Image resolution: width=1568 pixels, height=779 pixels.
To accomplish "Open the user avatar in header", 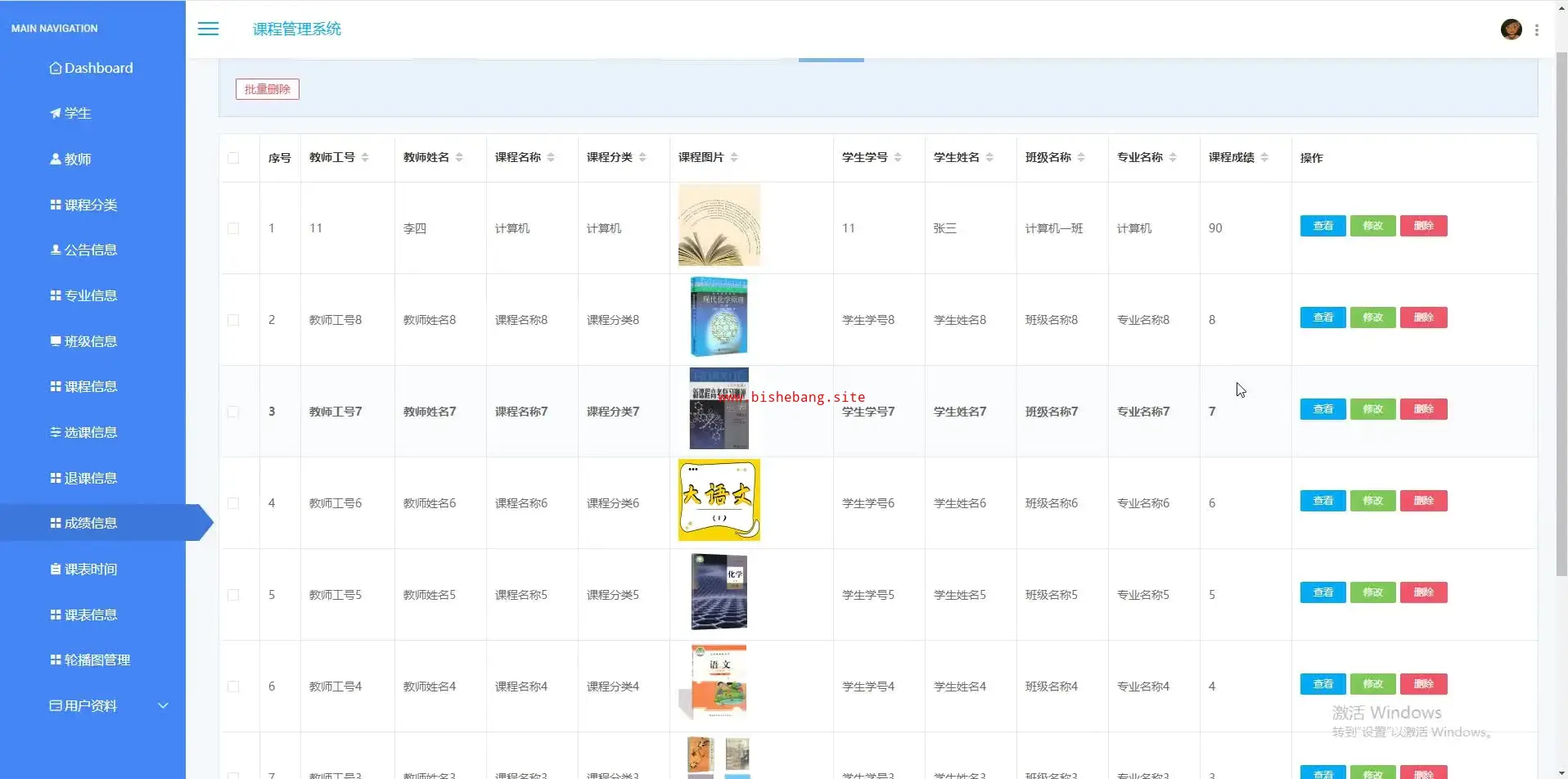I will point(1511,29).
